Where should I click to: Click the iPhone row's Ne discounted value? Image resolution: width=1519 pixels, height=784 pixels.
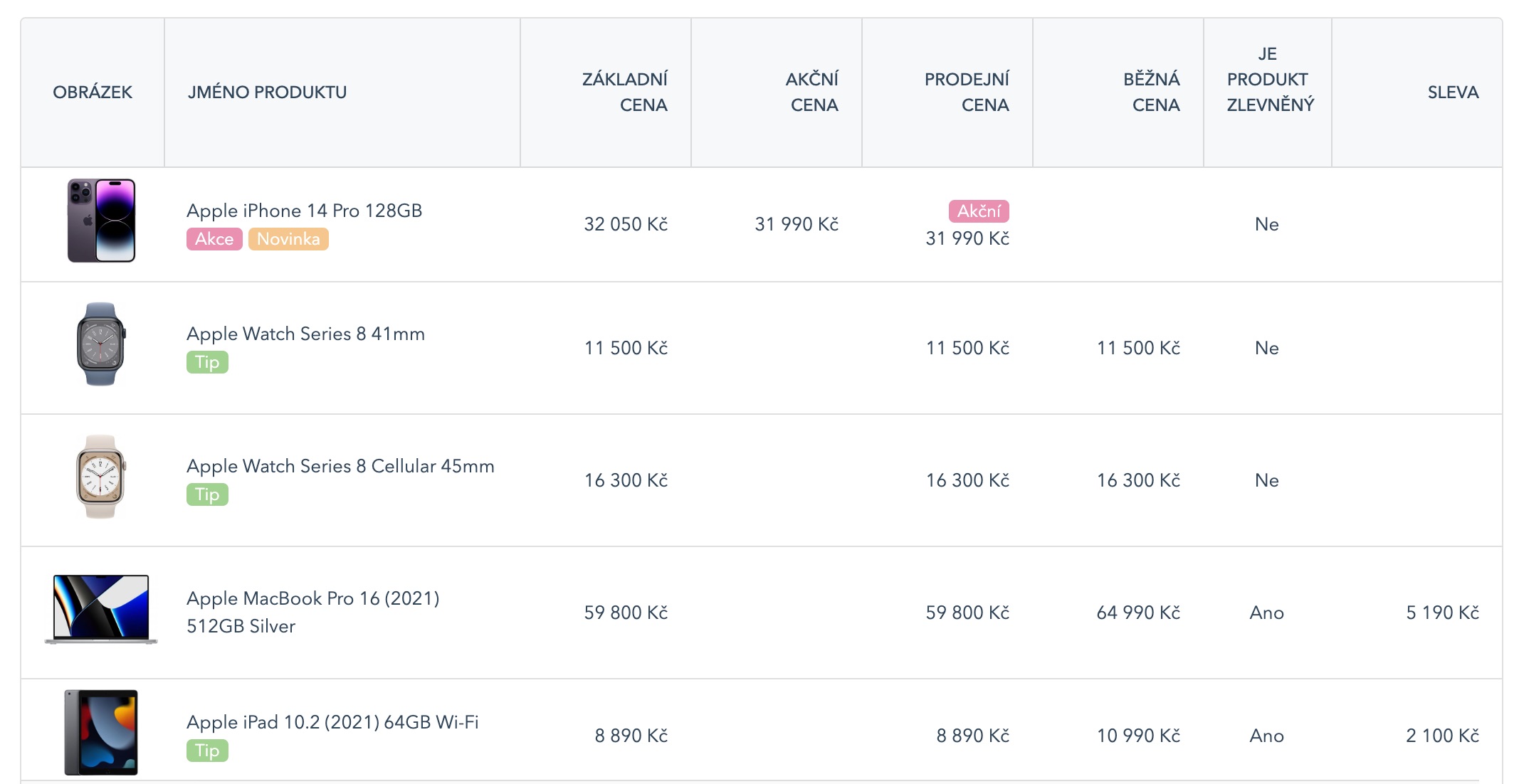pos(1267,225)
